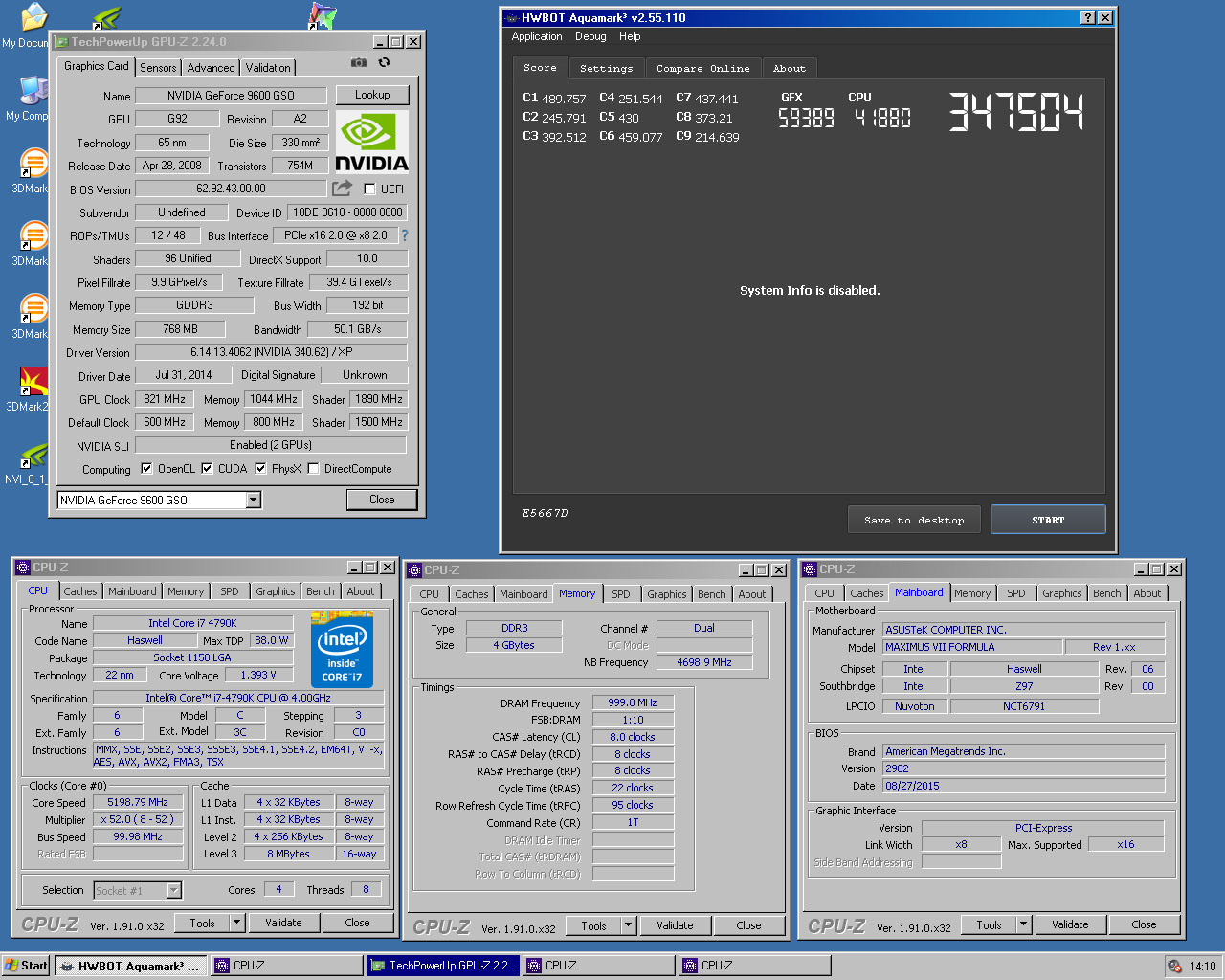Viewport: 1225px width, 980px height.
Task: Open the Application menu in Aquamark
Action: [537, 36]
